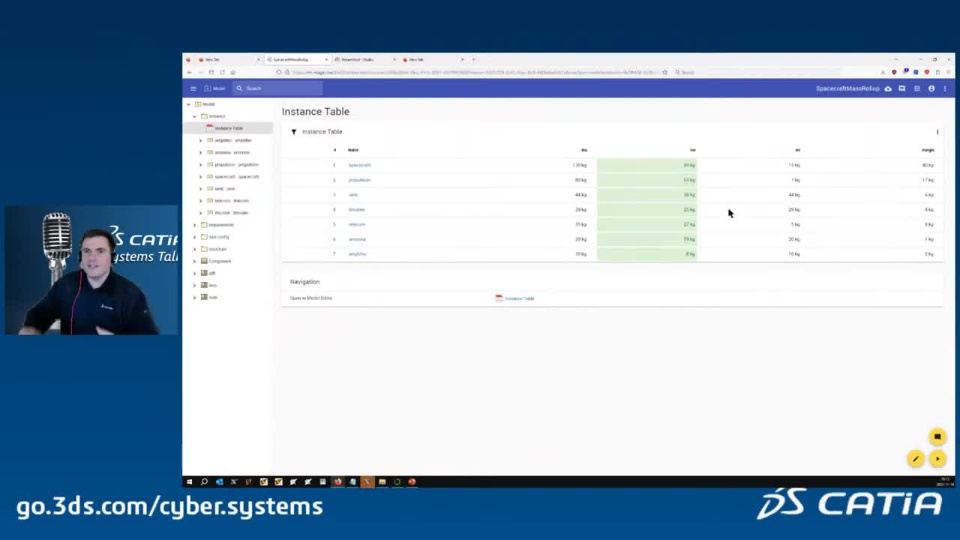
Task: Click the margin column header
Action: point(928,150)
